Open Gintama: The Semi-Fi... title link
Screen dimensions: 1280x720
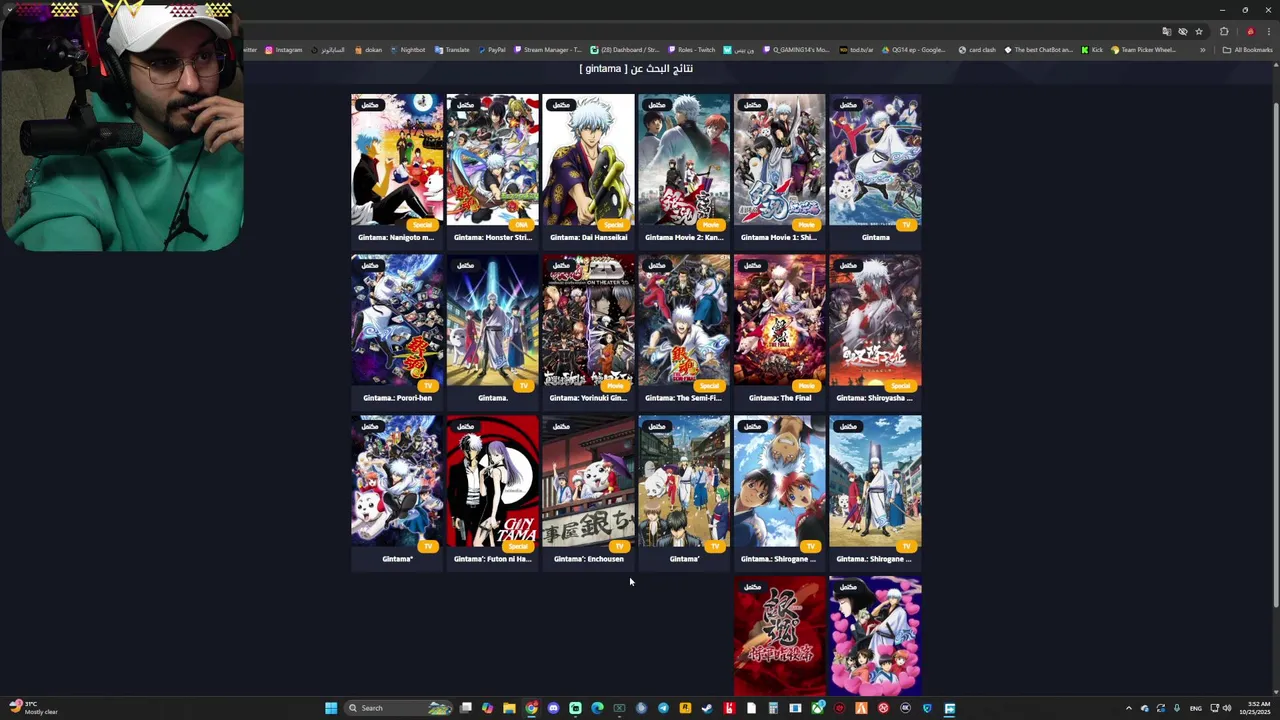pyautogui.click(x=684, y=398)
